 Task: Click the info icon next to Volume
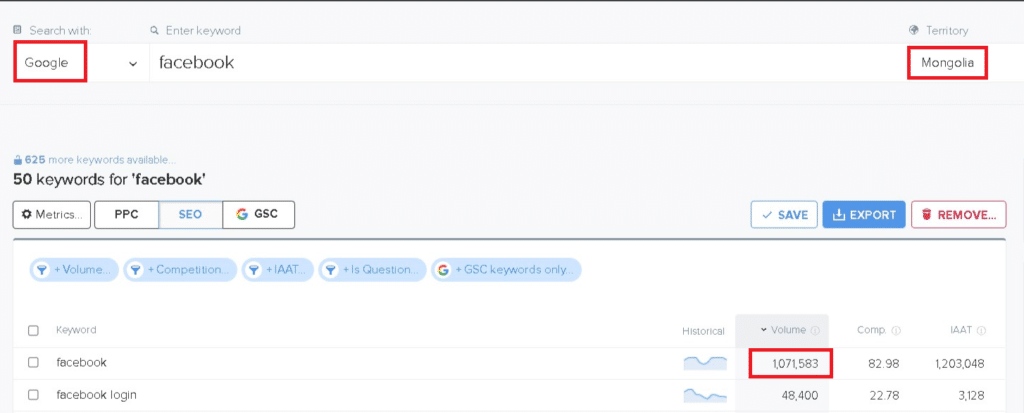coord(815,331)
